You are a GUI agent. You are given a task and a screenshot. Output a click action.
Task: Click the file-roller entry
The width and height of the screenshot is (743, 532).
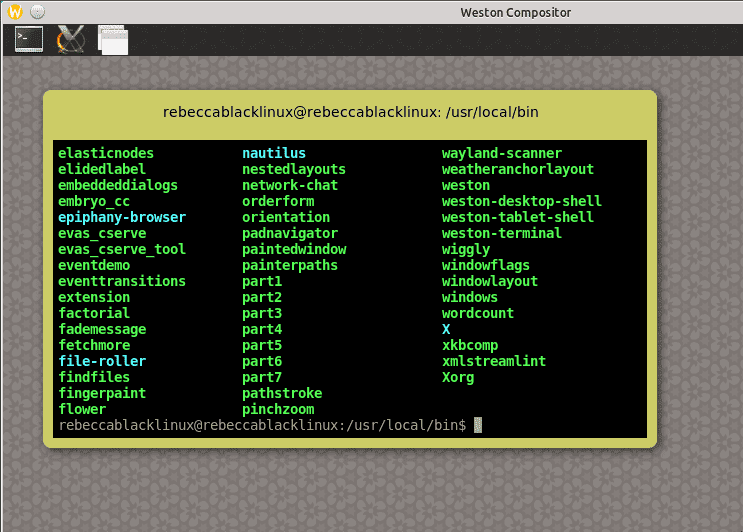point(102,361)
